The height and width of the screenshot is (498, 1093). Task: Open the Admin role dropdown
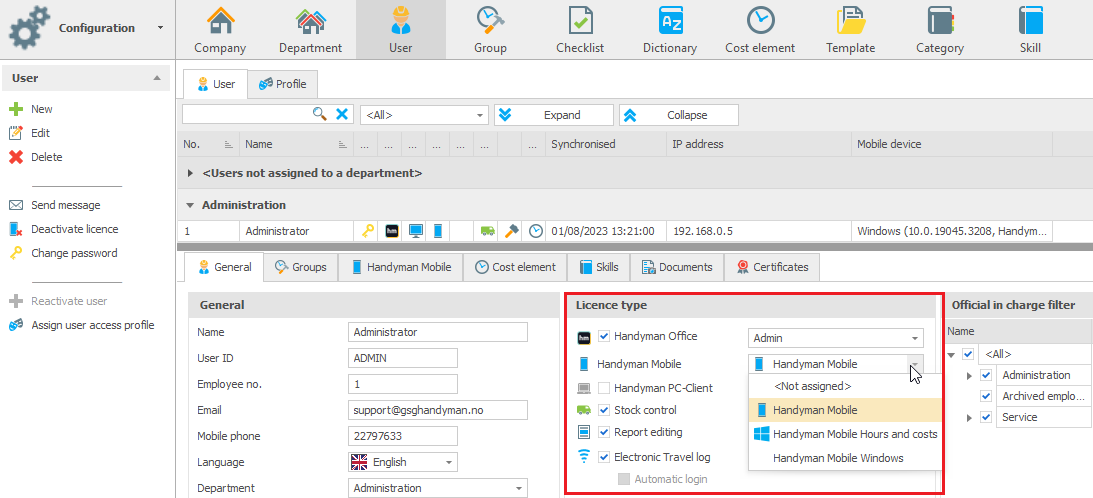(914, 338)
